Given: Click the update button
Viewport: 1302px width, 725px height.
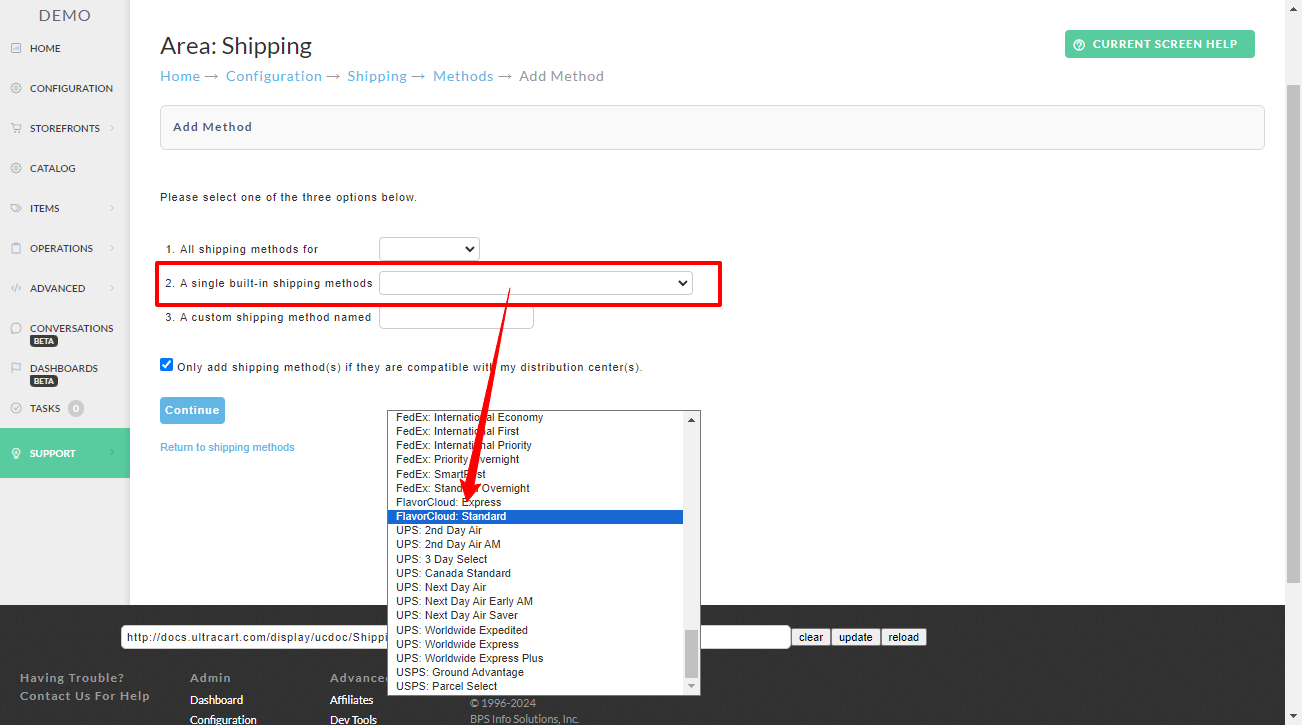Looking at the screenshot, I should pos(855,637).
